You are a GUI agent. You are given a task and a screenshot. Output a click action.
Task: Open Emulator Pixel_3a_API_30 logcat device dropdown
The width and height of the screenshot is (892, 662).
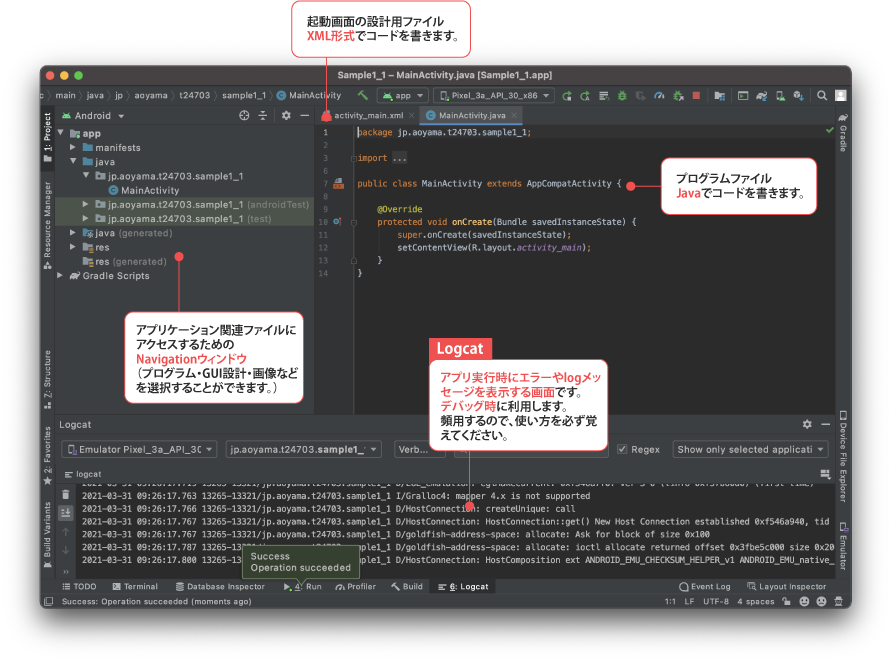point(139,449)
